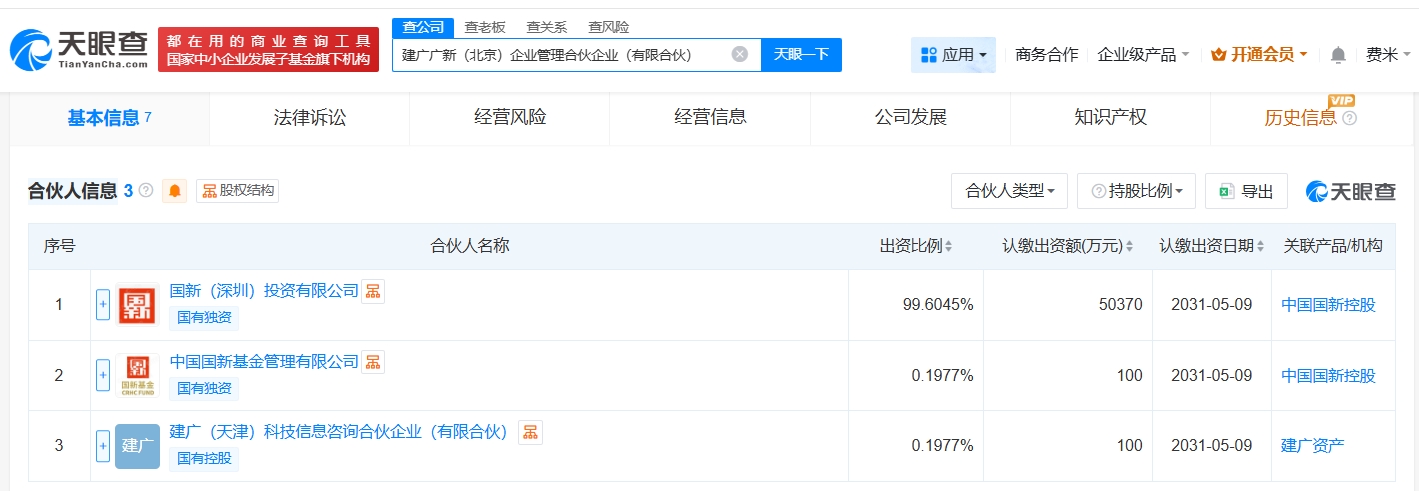This screenshot has width=1419, height=491.
Task: Click the orange alert bell beside 合伙人信息
Action: tap(175, 191)
